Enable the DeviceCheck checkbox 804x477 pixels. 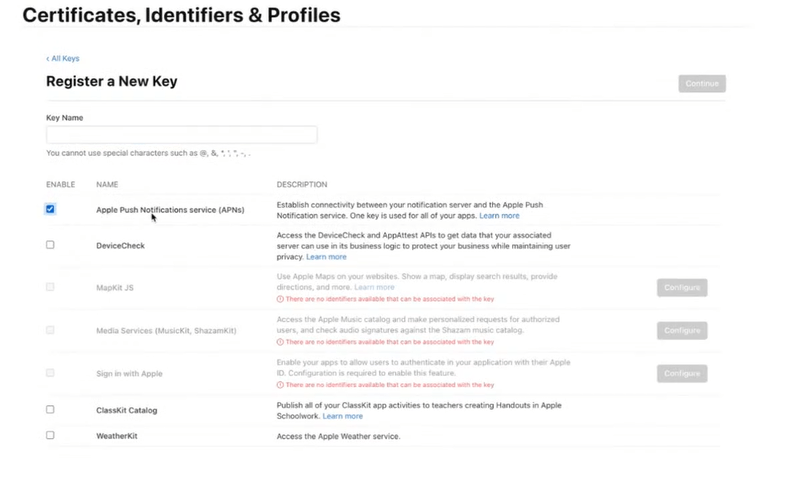[x=50, y=245]
